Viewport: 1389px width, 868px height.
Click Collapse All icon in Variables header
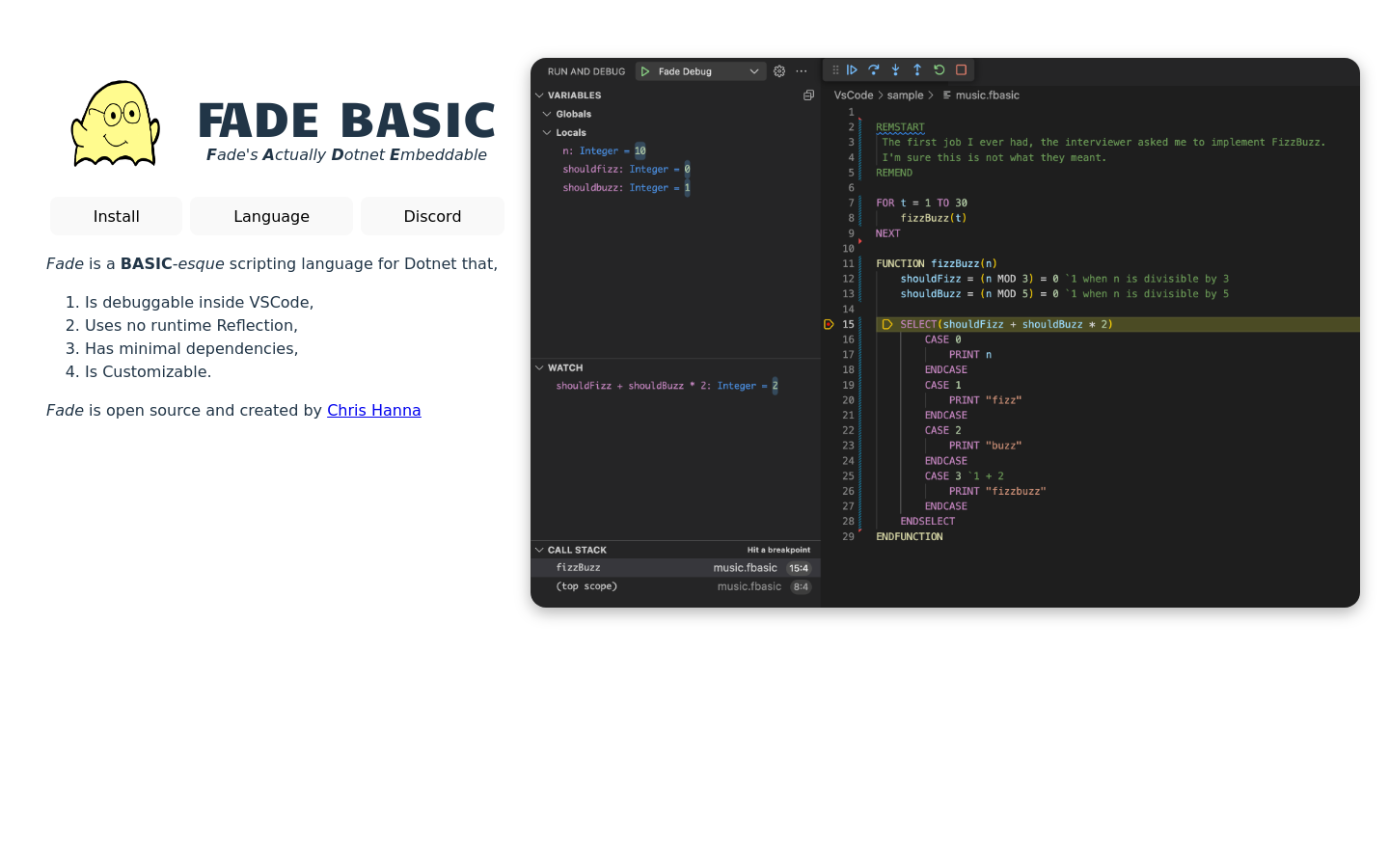coord(808,95)
